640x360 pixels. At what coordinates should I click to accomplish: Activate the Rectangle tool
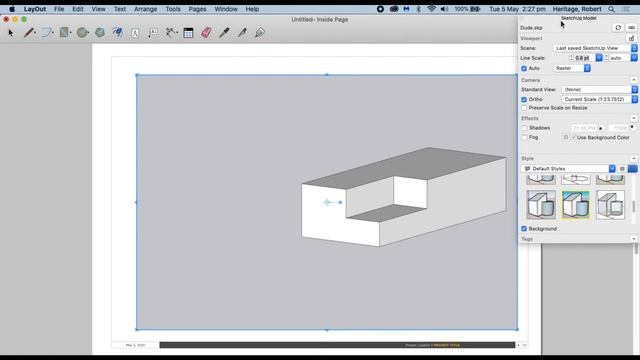coord(64,33)
